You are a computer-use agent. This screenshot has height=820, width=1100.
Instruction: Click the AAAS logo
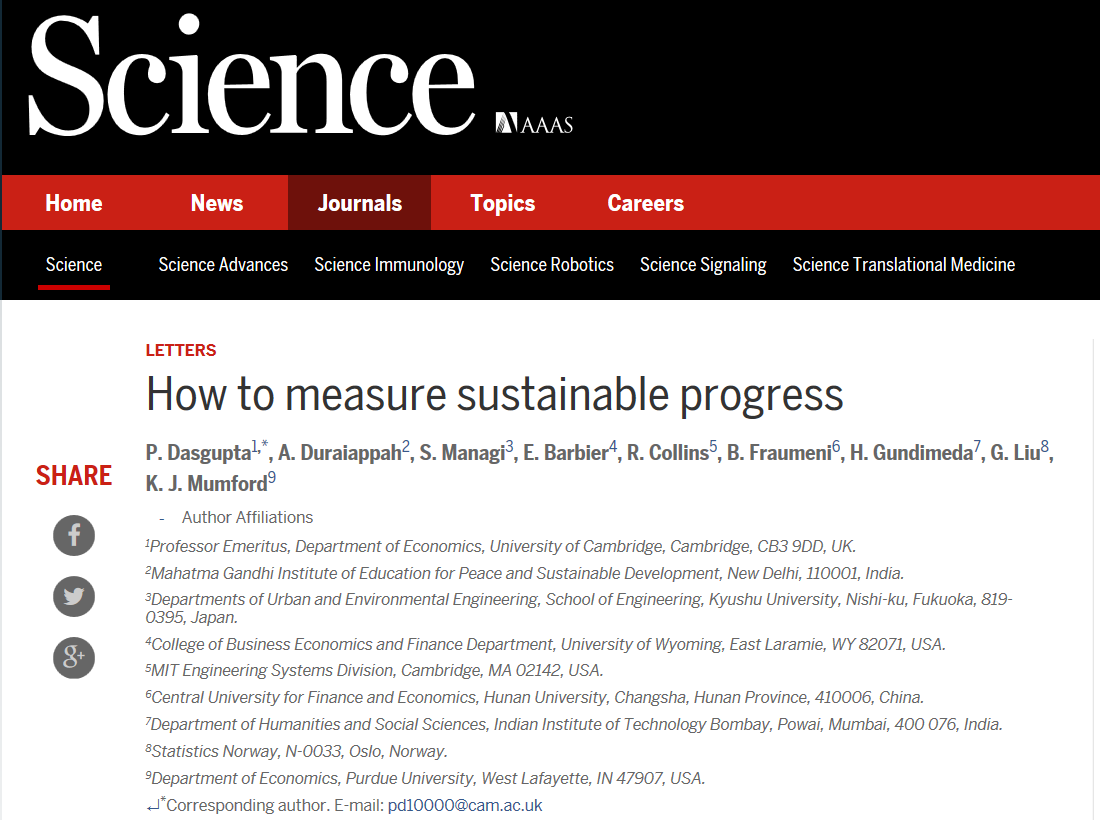coord(534,123)
